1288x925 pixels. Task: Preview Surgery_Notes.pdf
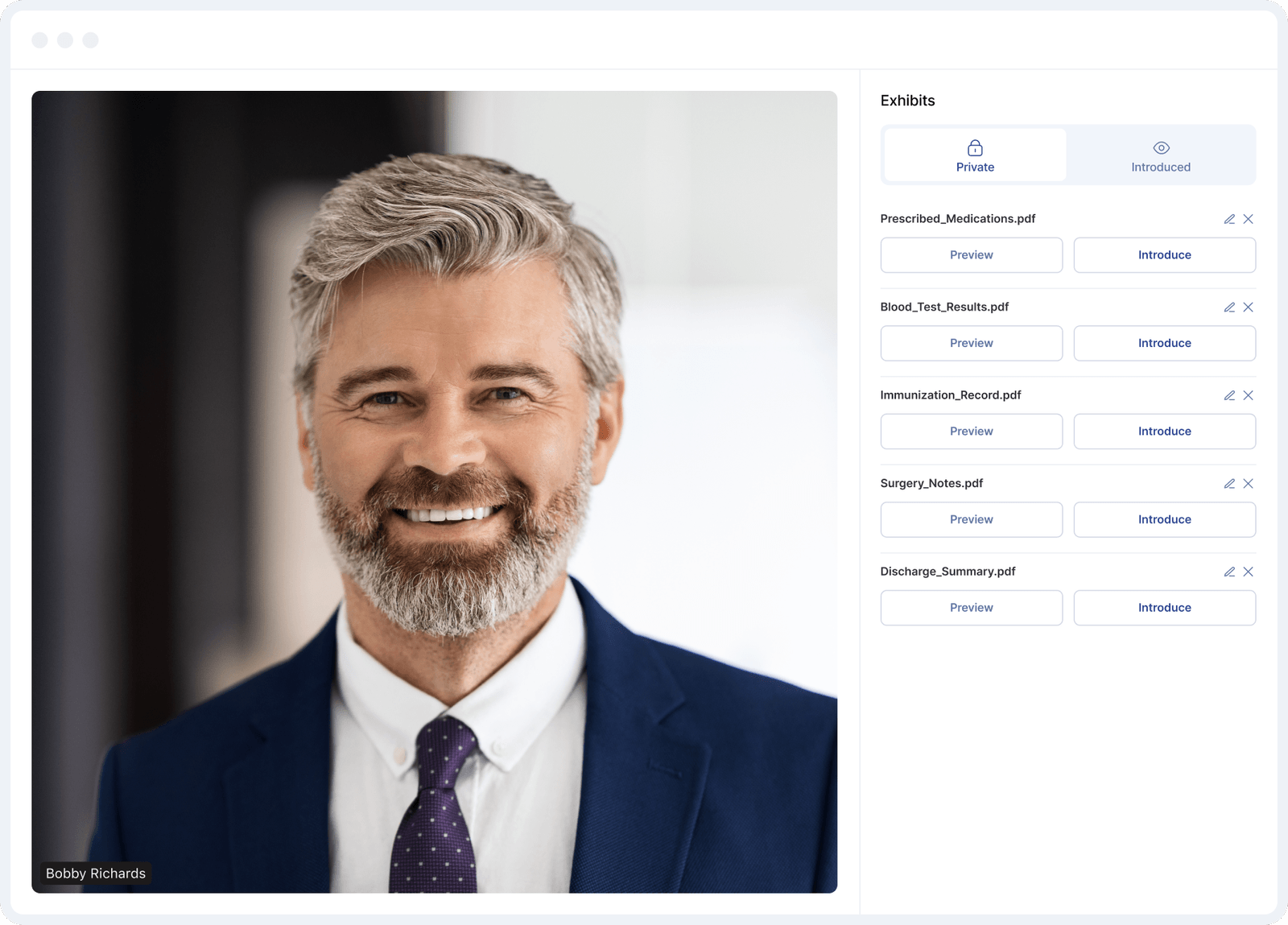click(x=972, y=519)
